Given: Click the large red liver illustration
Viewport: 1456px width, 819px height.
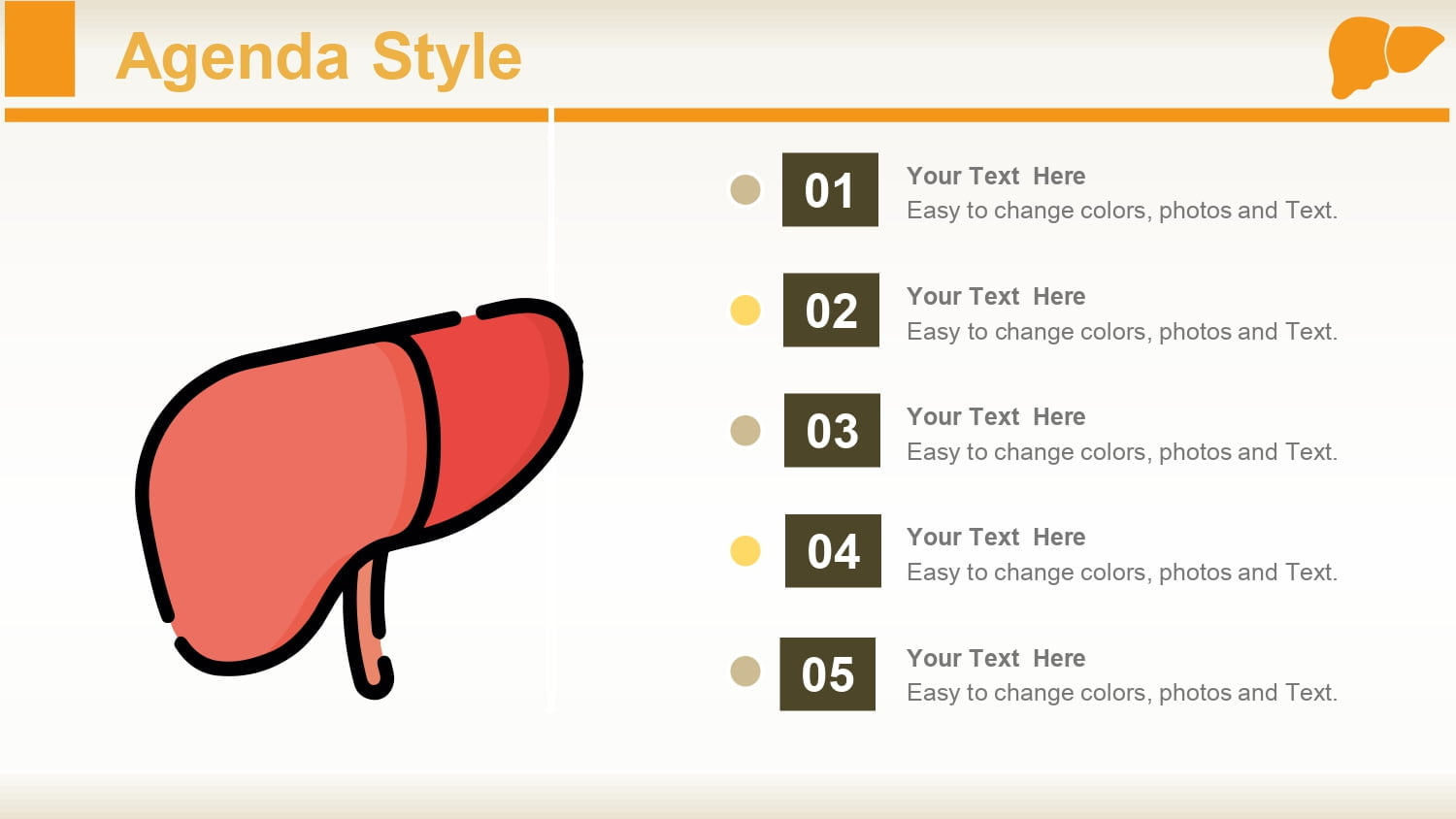Looking at the screenshot, I should coord(359,498).
